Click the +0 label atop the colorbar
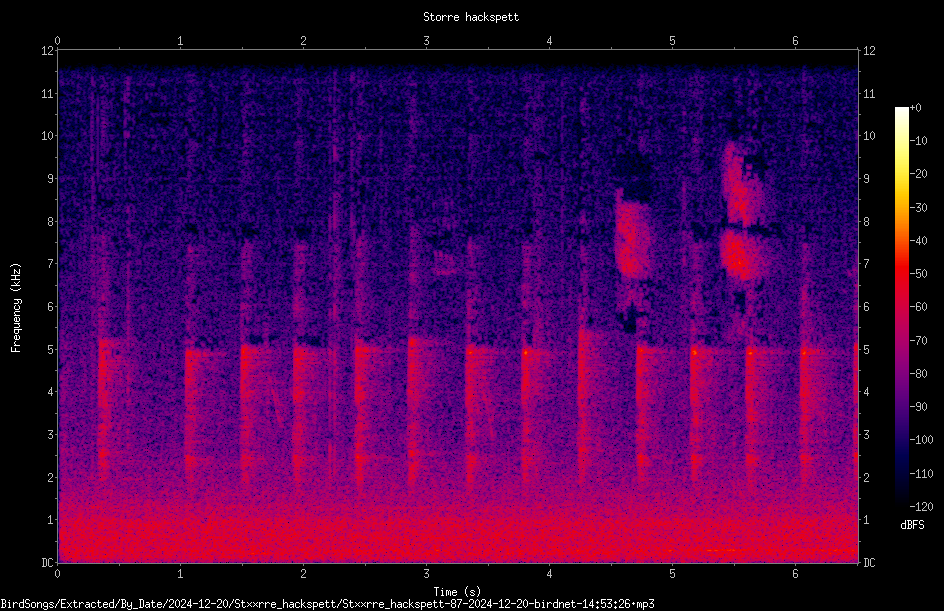The image size is (944, 611). click(x=916, y=108)
